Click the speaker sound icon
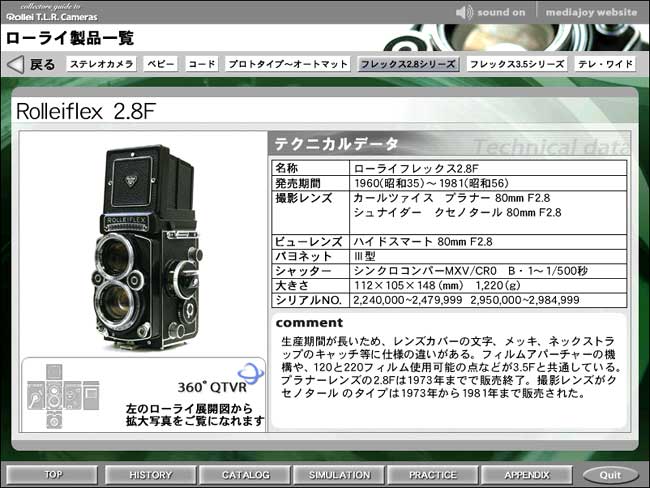The width and height of the screenshot is (650, 488). [x=464, y=12]
